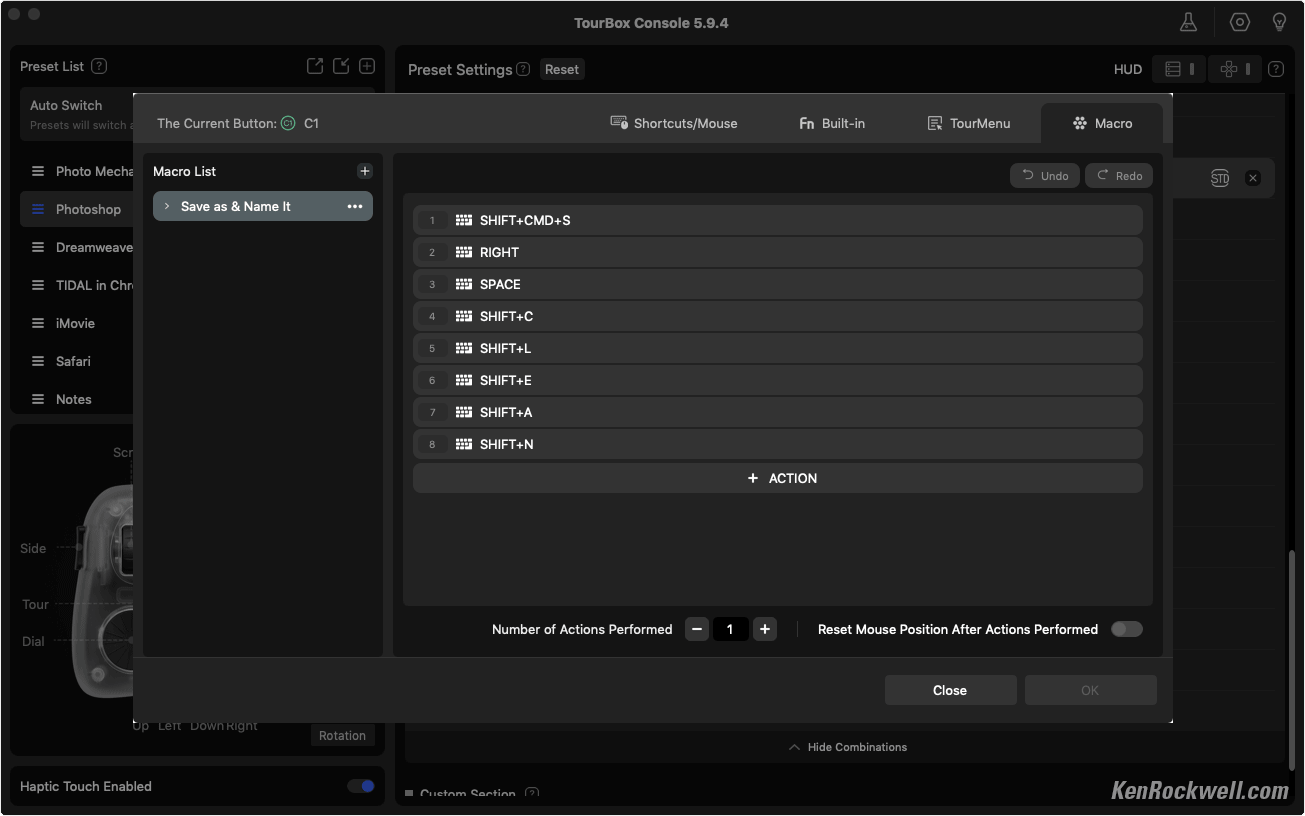Click the Number of Actions Performed value field
This screenshot has height=816, width=1305.
click(x=730, y=629)
